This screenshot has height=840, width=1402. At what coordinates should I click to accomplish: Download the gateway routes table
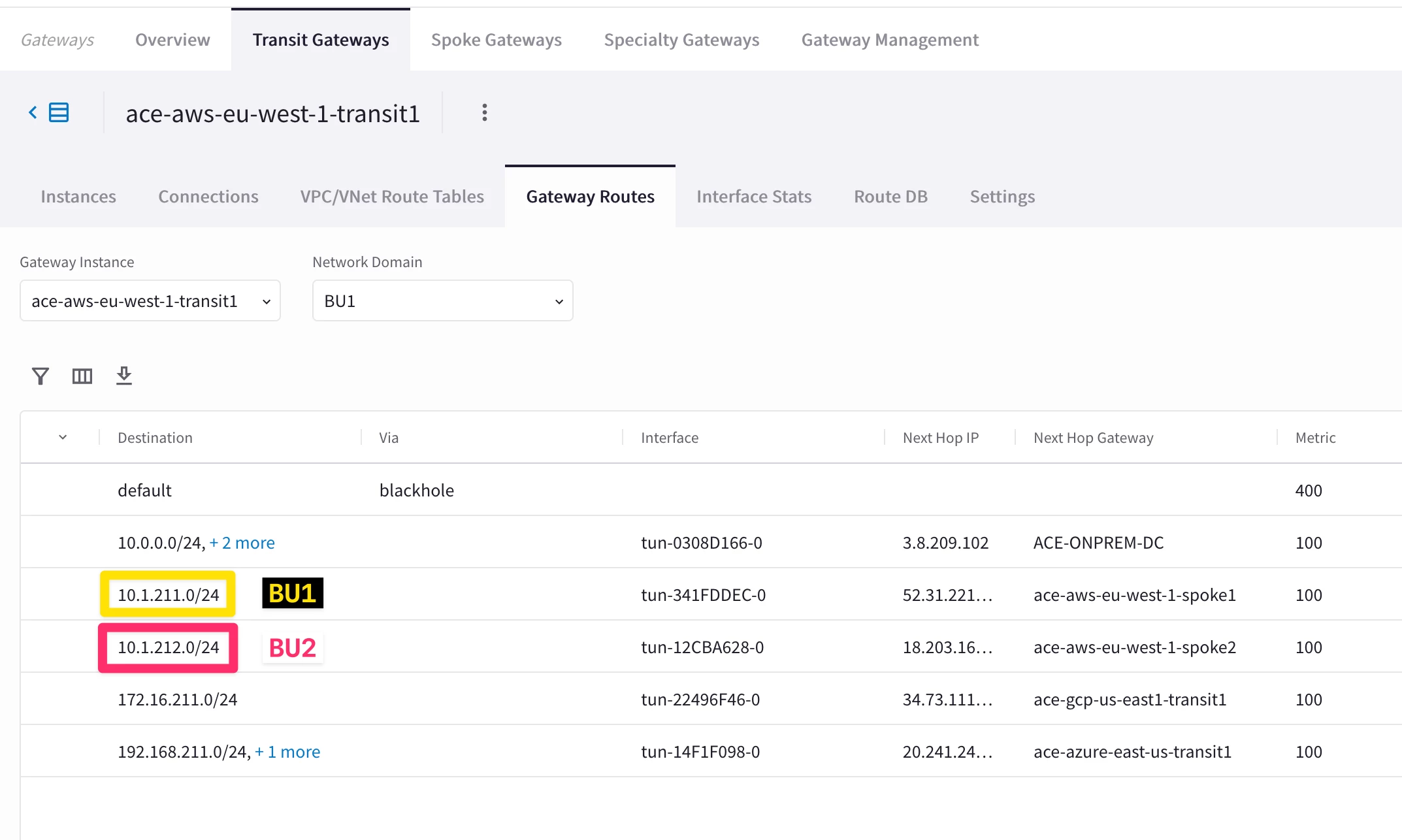coord(124,376)
